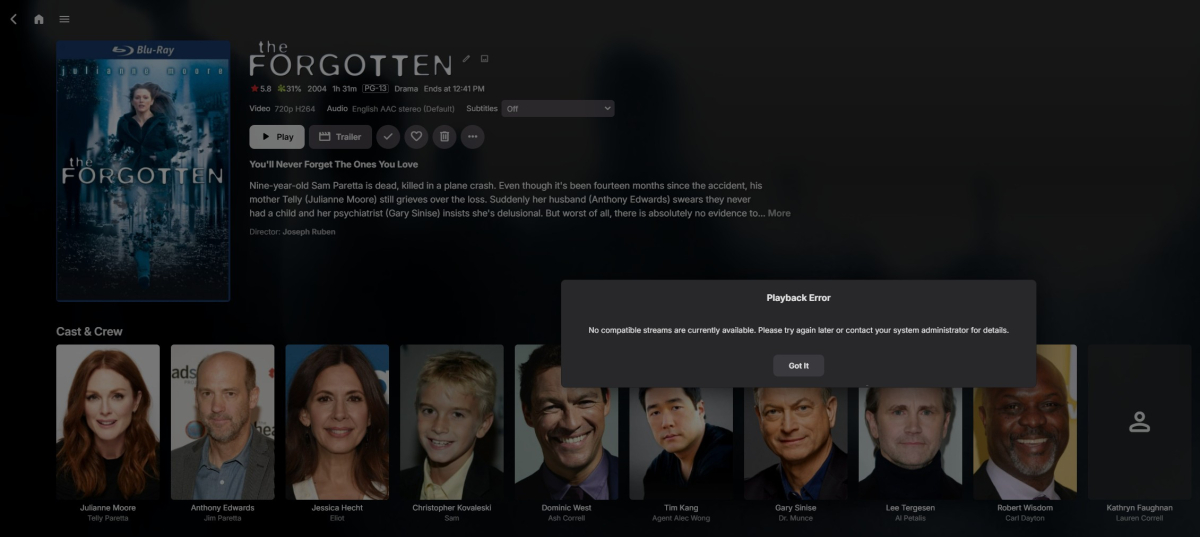1200x537 pixels.
Task: Play the movie
Action: (x=277, y=137)
